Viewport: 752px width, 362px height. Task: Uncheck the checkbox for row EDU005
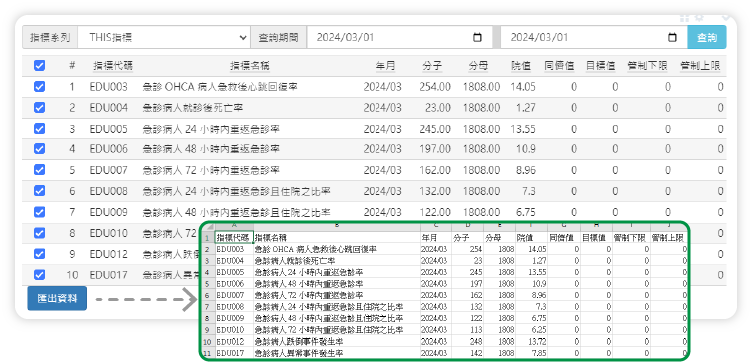(39, 129)
